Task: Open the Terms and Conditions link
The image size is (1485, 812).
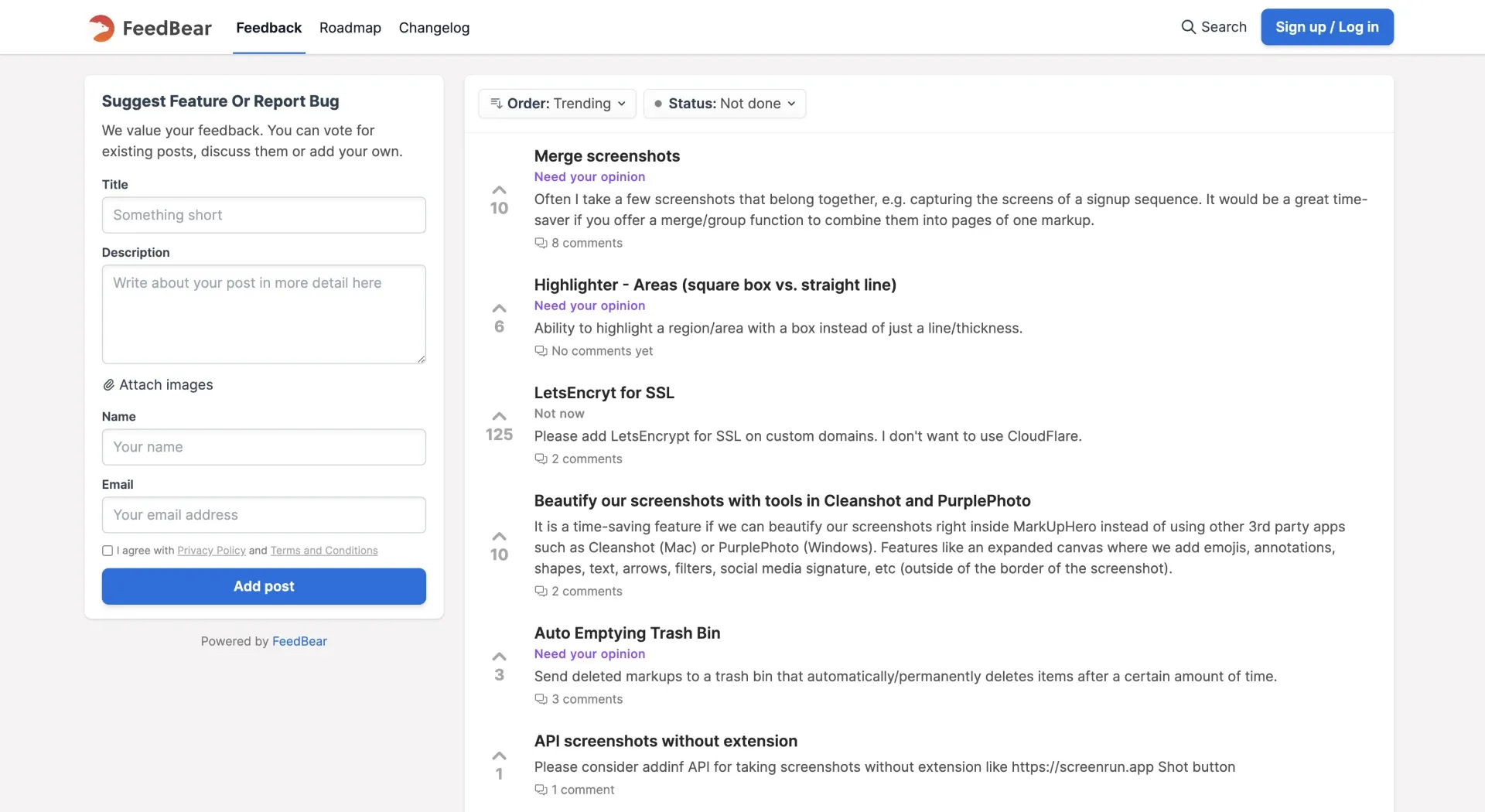Action: (x=324, y=551)
